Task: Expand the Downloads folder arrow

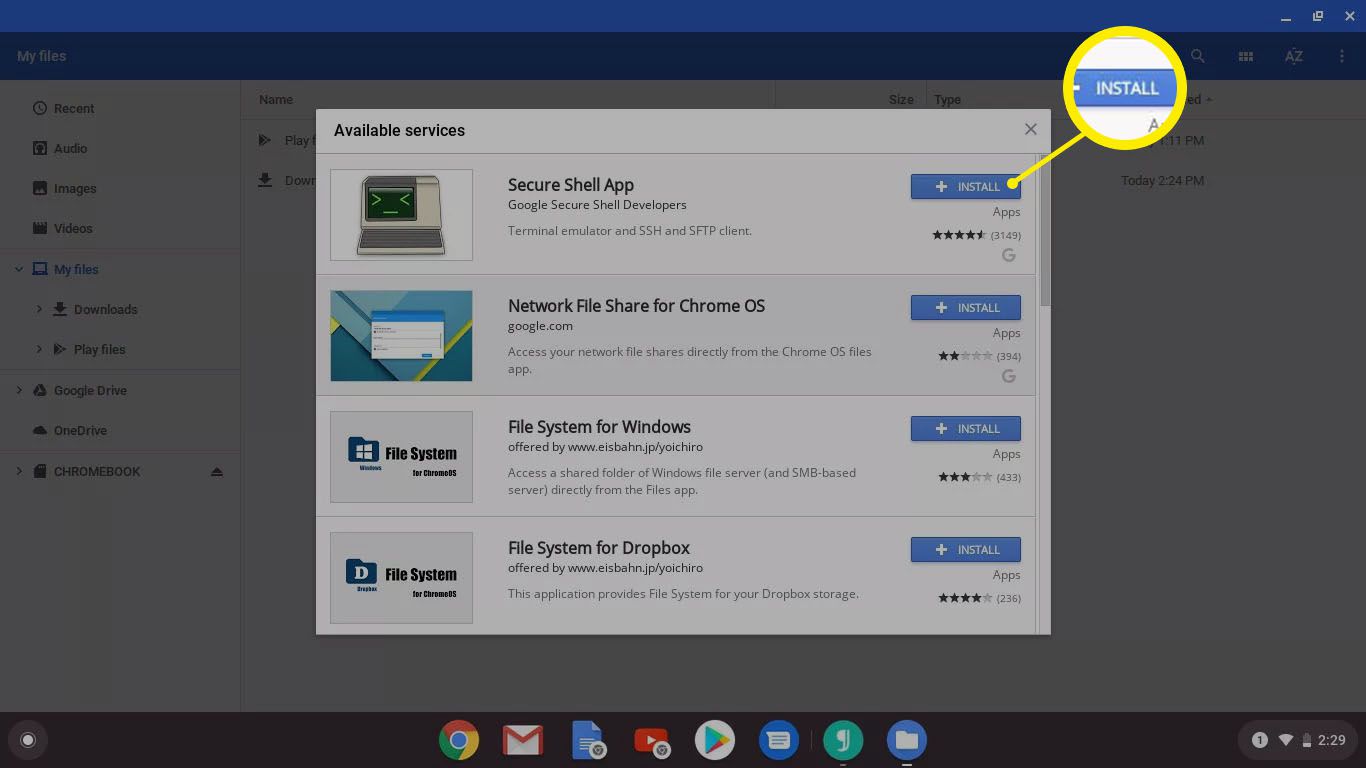Action: click(39, 309)
